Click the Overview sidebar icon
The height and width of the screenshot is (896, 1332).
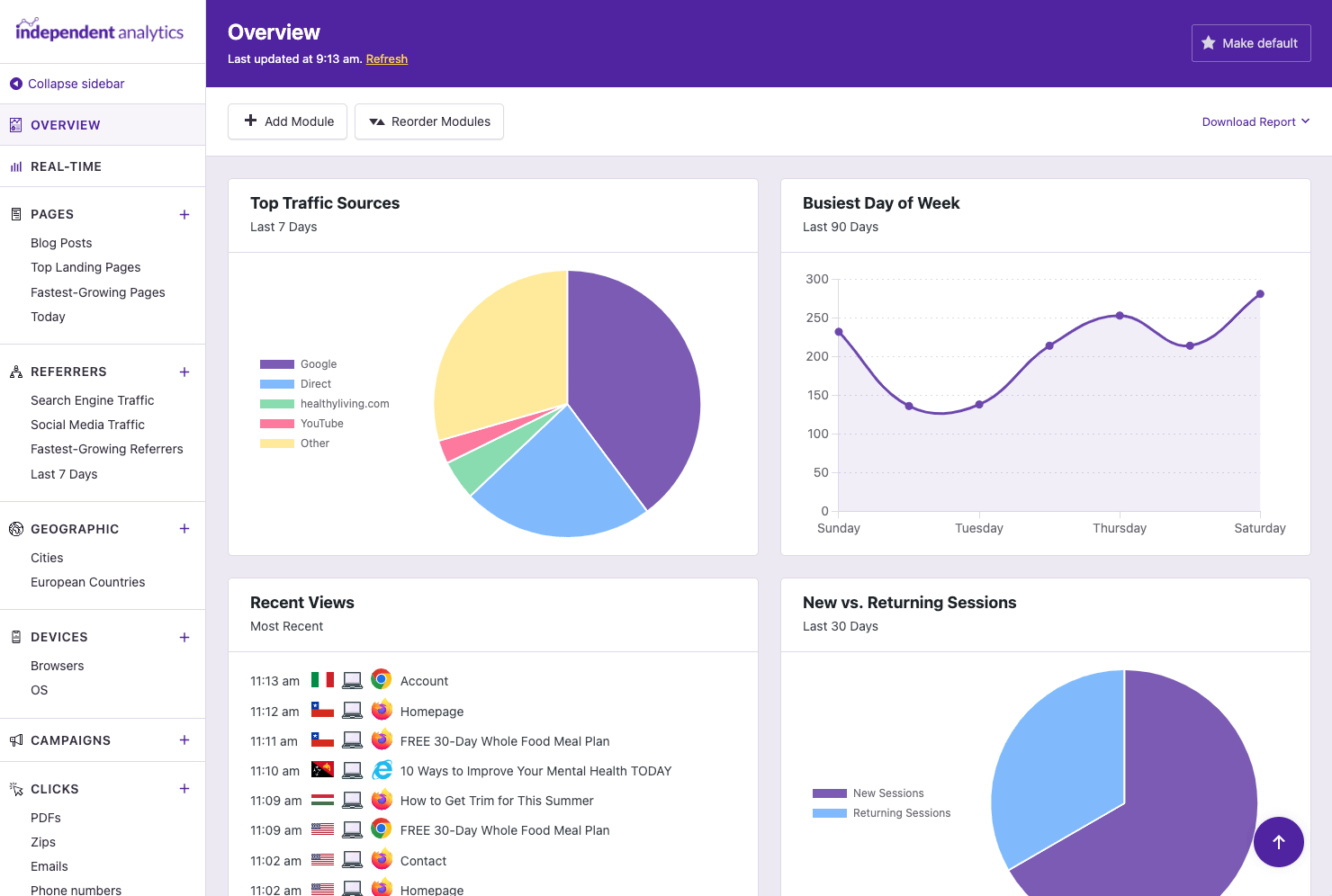[x=15, y=124]
